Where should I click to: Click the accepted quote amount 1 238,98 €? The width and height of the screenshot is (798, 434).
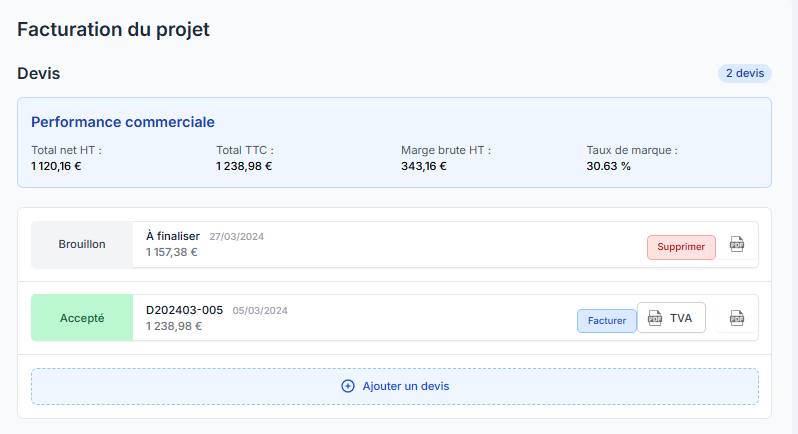(174, 326)
